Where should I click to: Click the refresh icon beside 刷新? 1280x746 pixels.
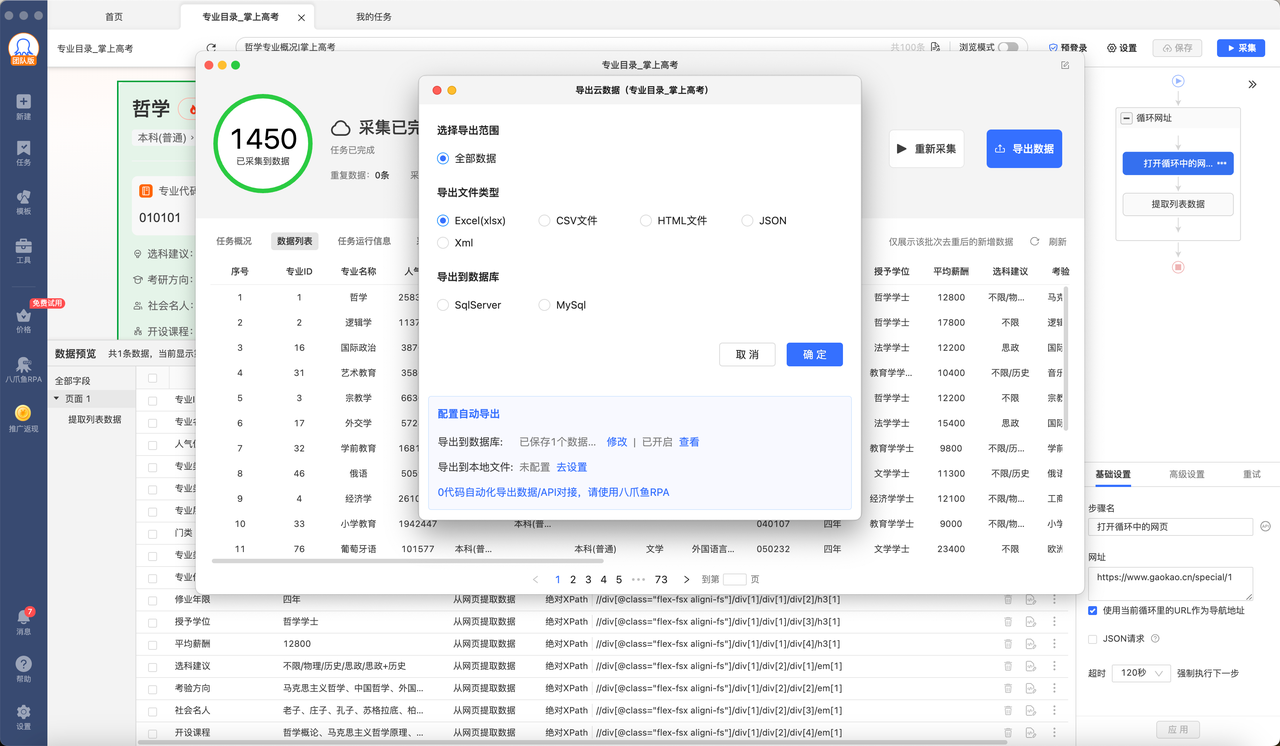coord(1035,241)
